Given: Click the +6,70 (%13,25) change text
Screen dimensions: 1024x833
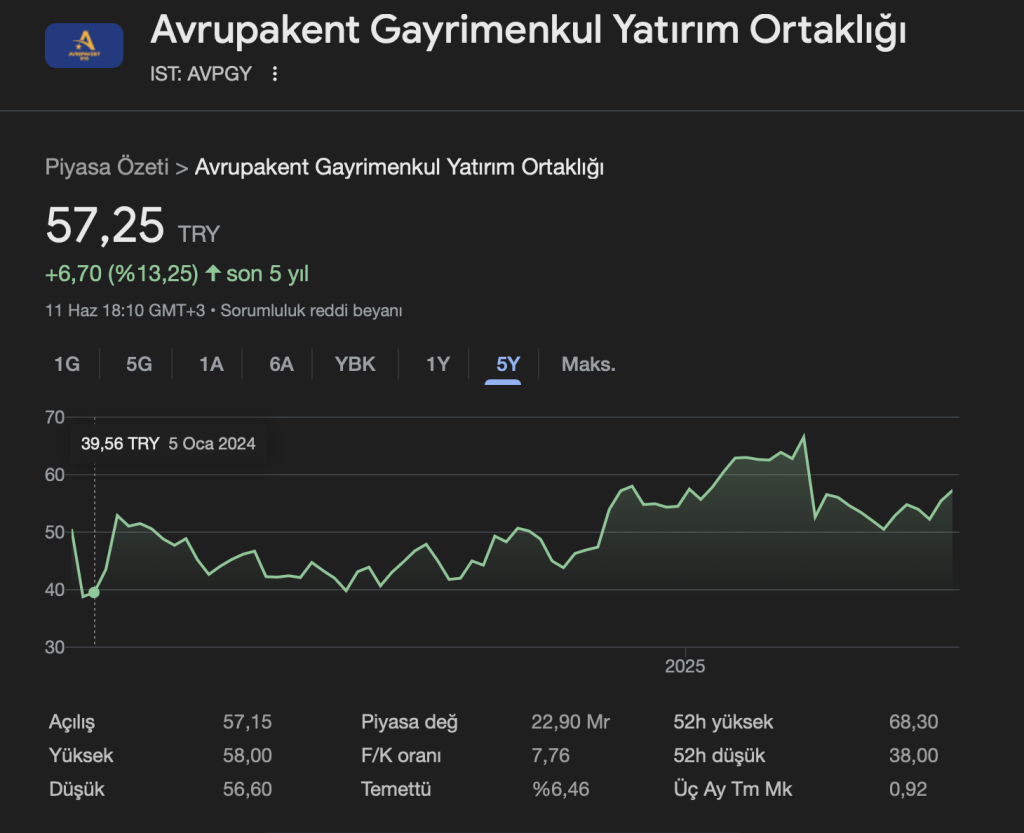Looking at the screenshot, I should coord(121,274).
